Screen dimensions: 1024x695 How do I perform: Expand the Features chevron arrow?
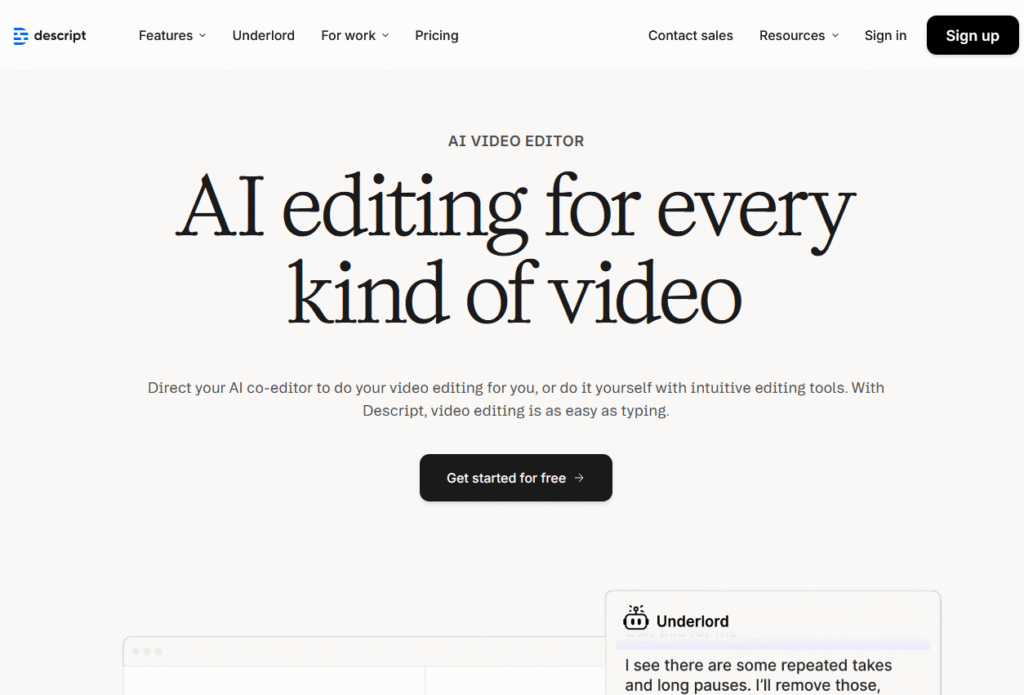(202, 36)
